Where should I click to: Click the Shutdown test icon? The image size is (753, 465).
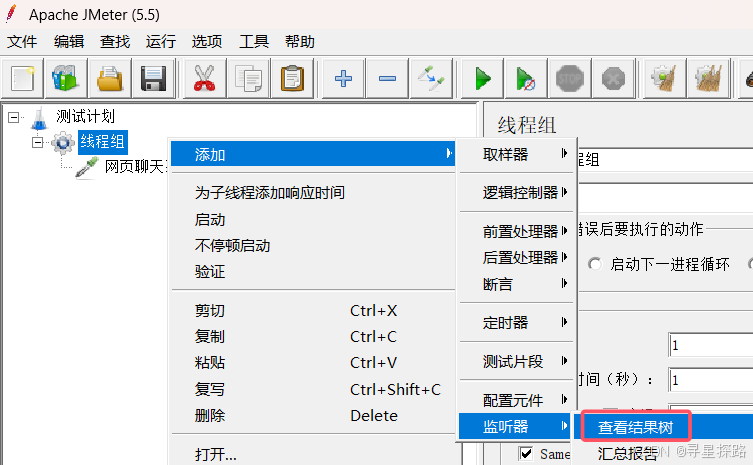pos(613,78)
